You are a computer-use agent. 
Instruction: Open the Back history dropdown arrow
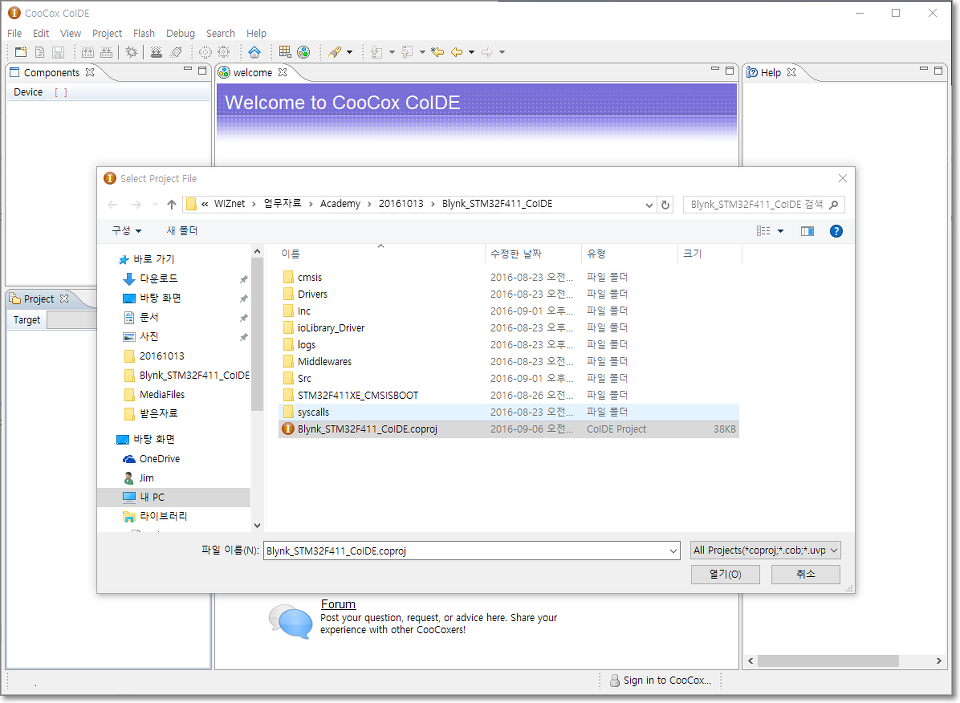point(471,52)
